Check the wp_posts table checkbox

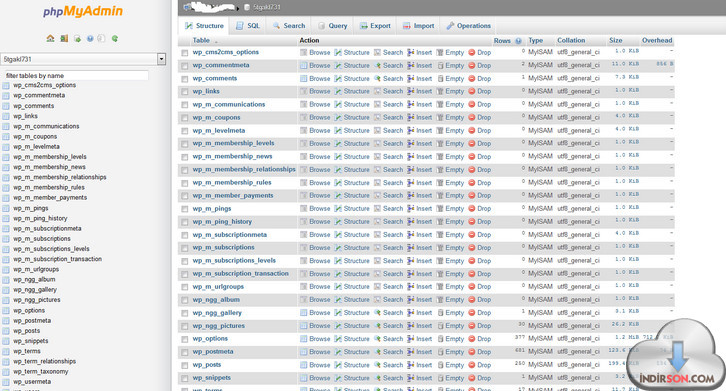[x=185, y=365]
